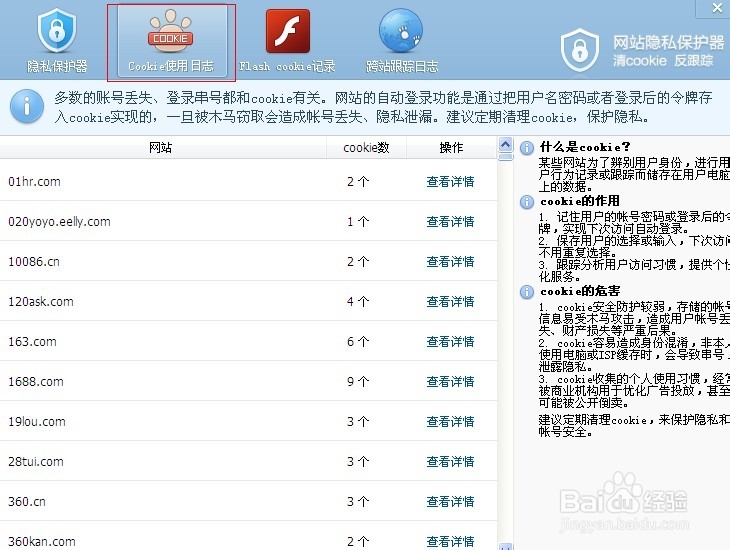Click the 1 个 count for 020yoyo.eelly.com
730x550 pixels.
(x=358, y=222)
